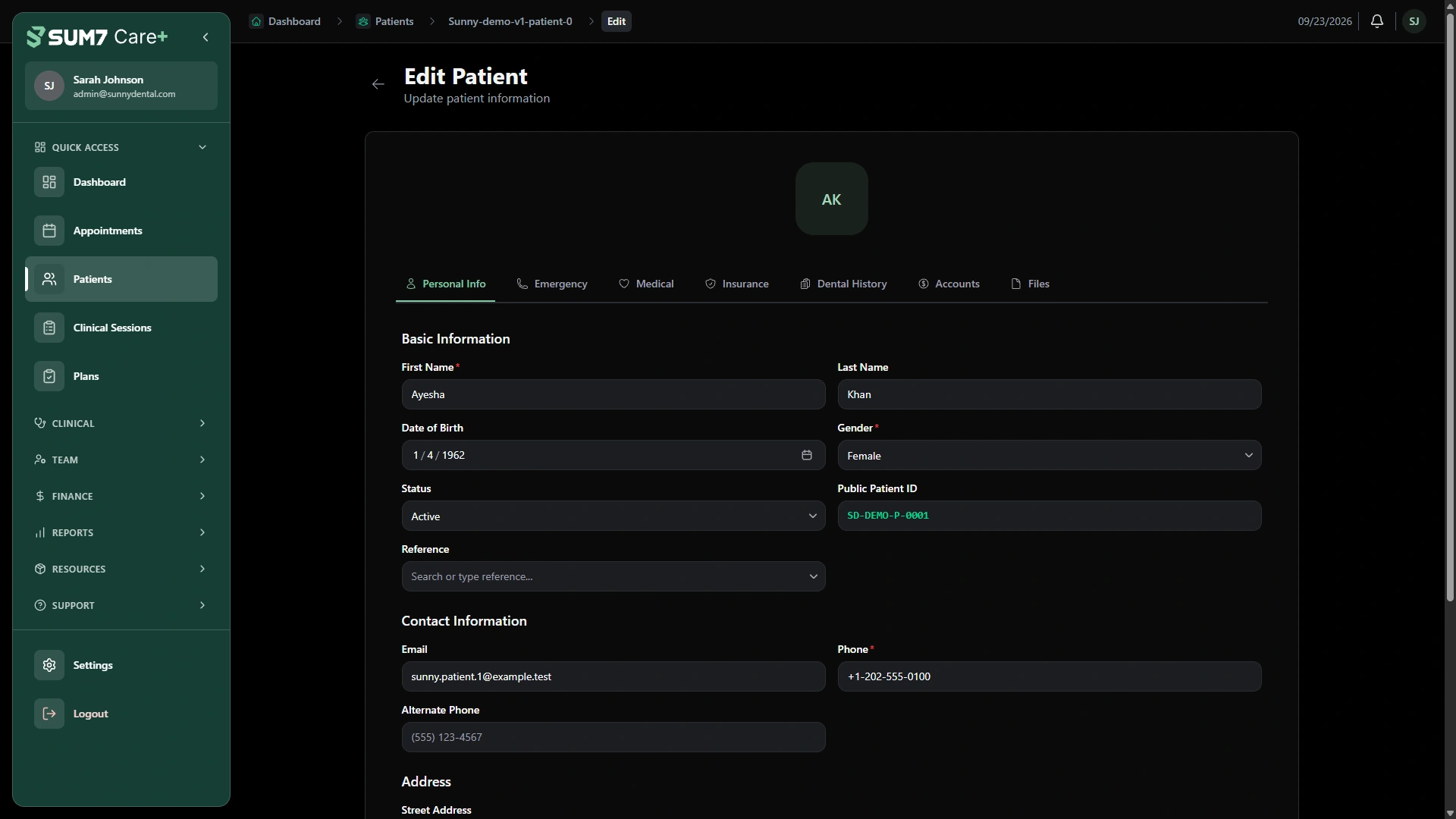Click the Settings gear icon
The height and width of the screenshot is (819, 1456).
(x=49, y=665)
